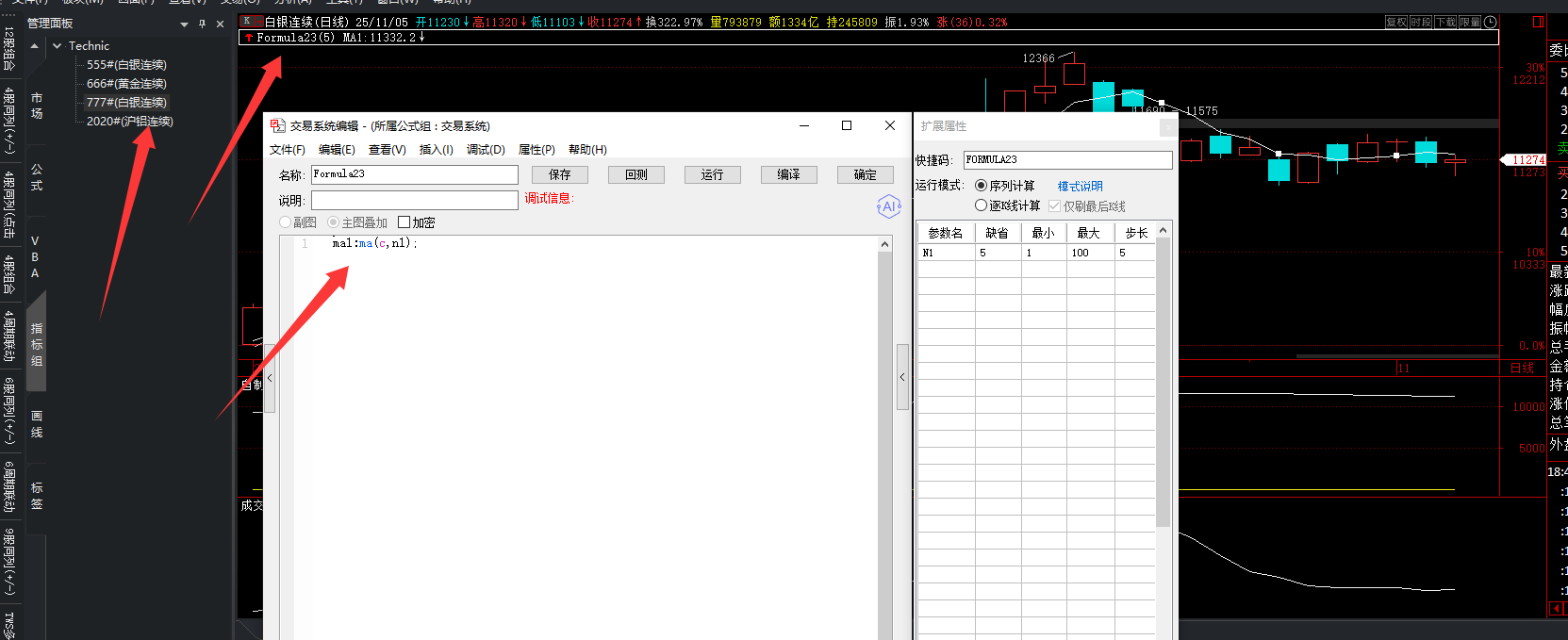This screenshot has width=1568, height=640.
Task: Enable the 加密 checkbox
Action: [404, 222]
